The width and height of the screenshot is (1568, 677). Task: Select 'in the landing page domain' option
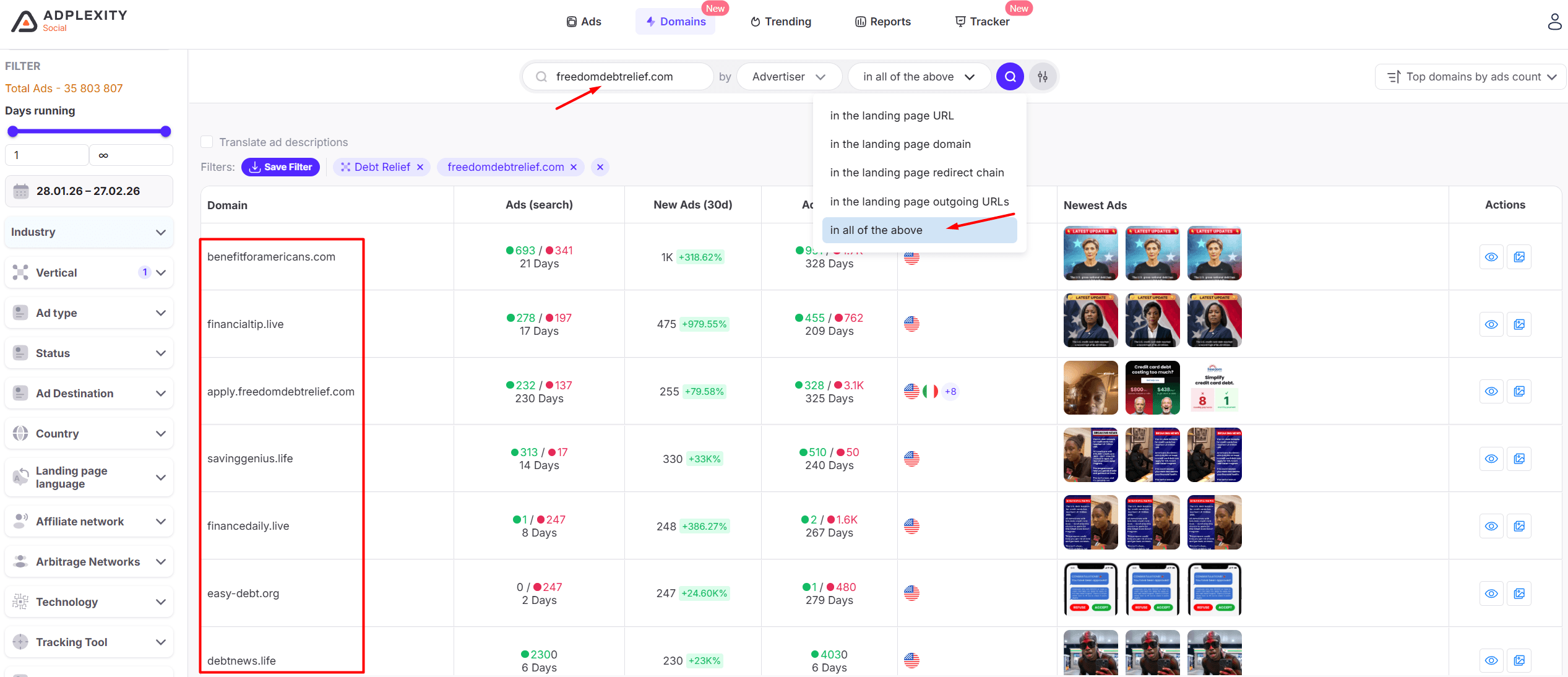[x=900, y=144]
